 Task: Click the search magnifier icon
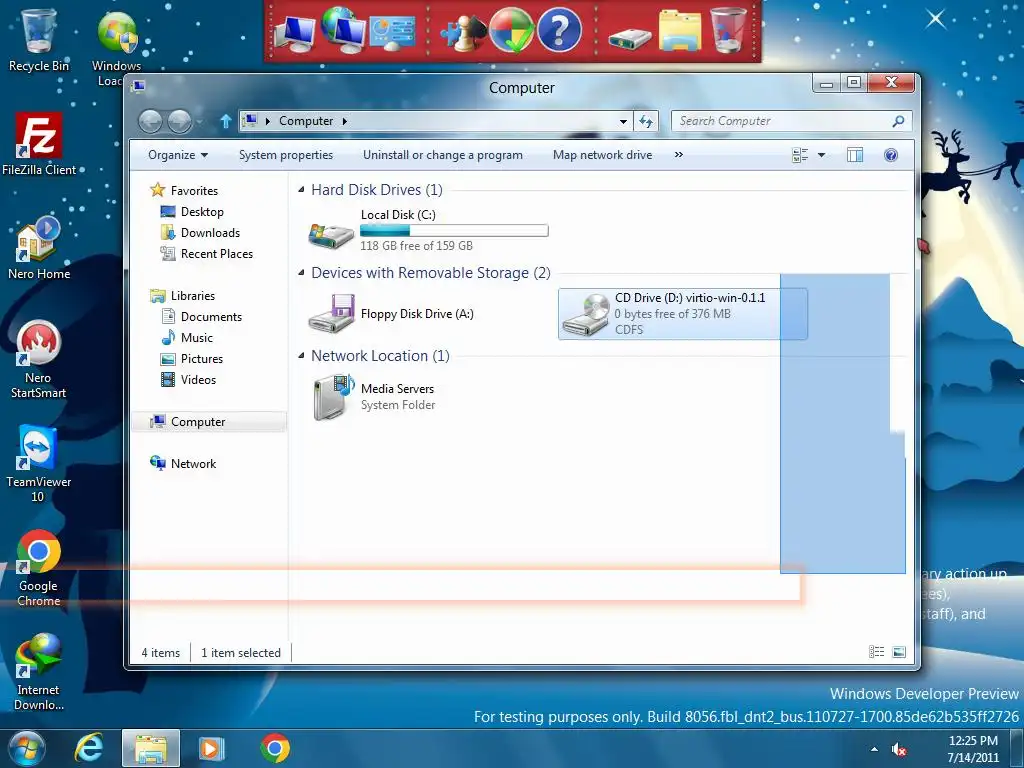[x=899, y=121]
